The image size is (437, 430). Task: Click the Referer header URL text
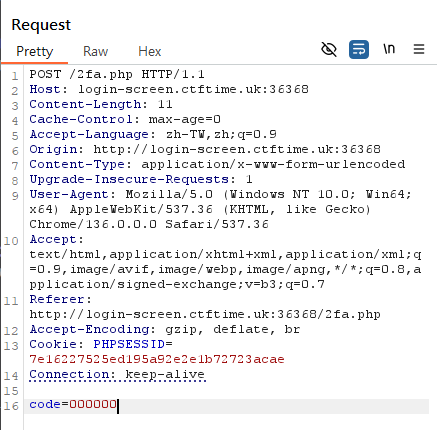[x=205, y=314]
